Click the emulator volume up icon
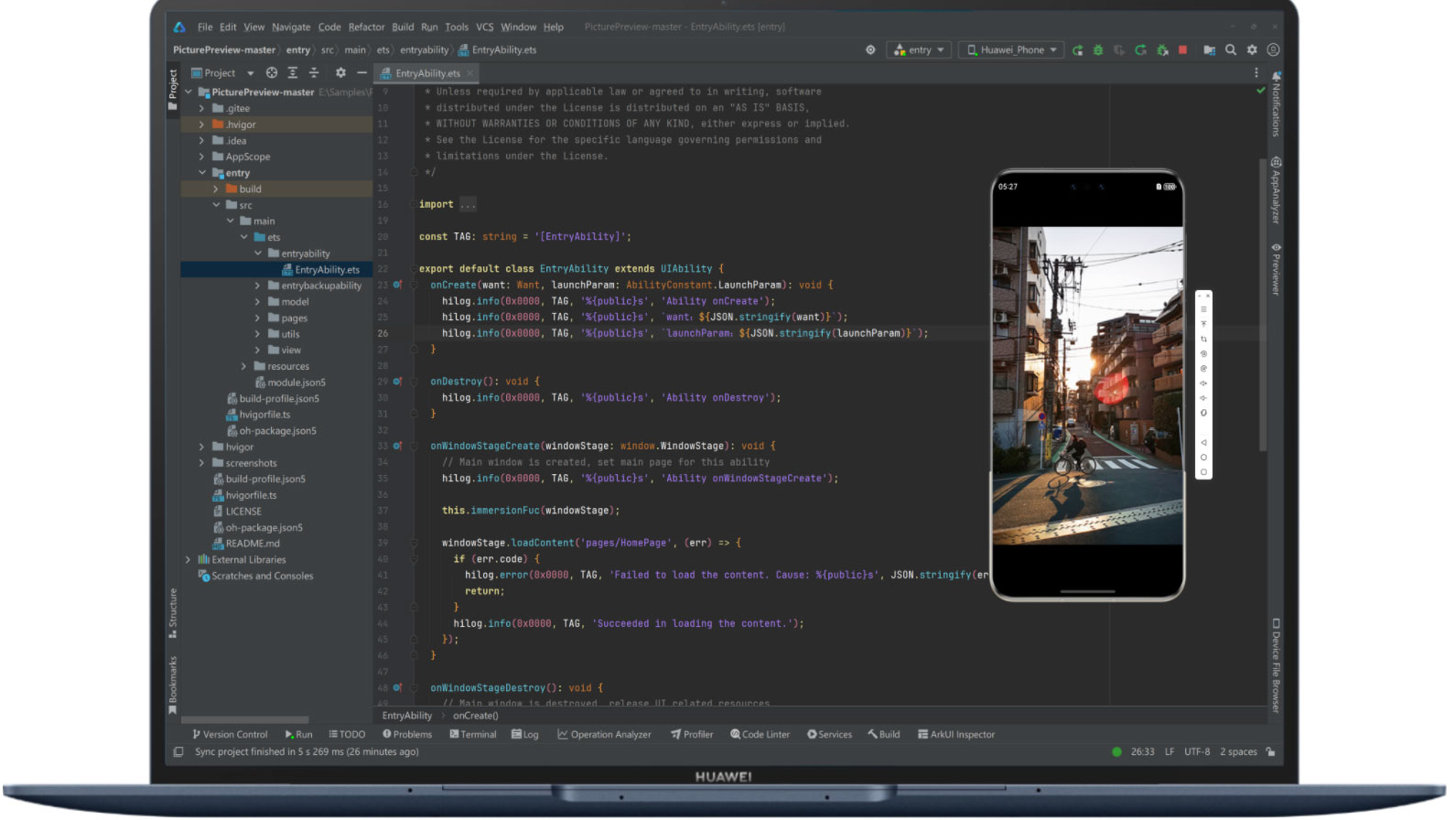This screenshot has height=820, width=1456. point(1203,383)
